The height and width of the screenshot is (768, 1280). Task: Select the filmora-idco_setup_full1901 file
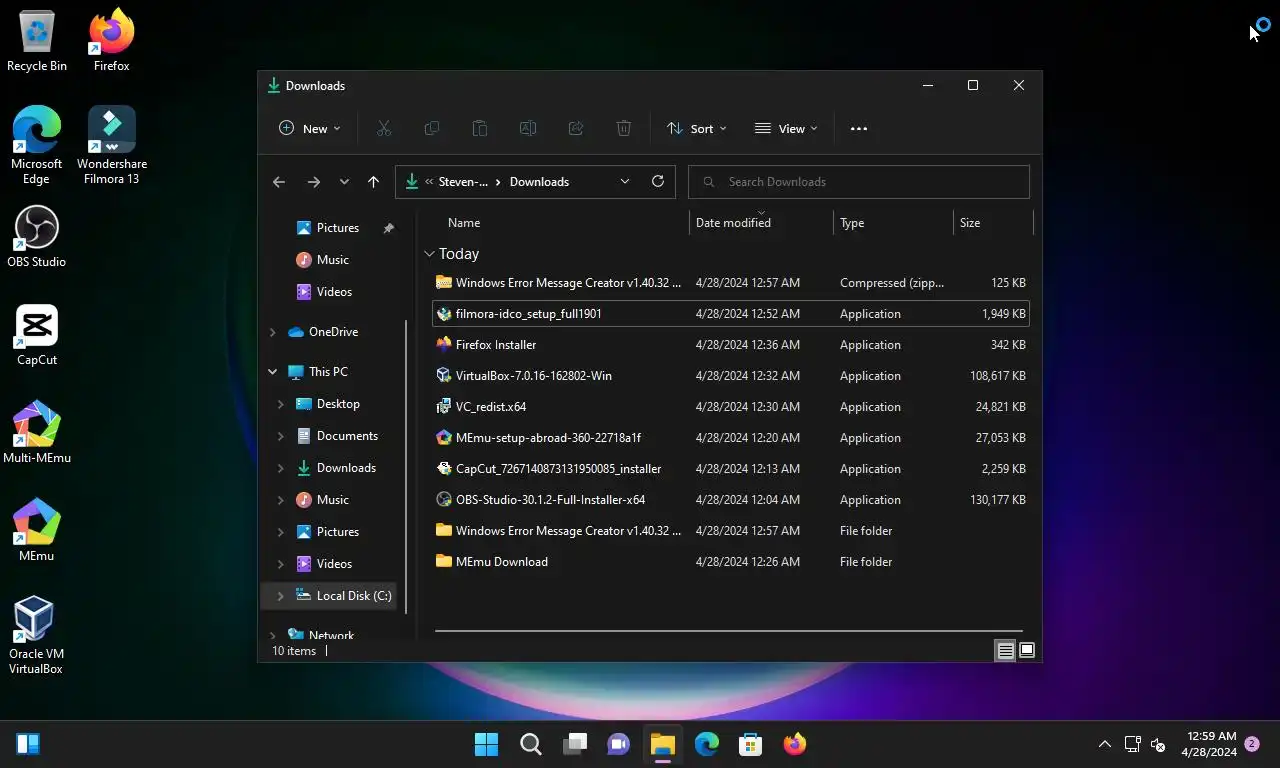click(731, 314)
